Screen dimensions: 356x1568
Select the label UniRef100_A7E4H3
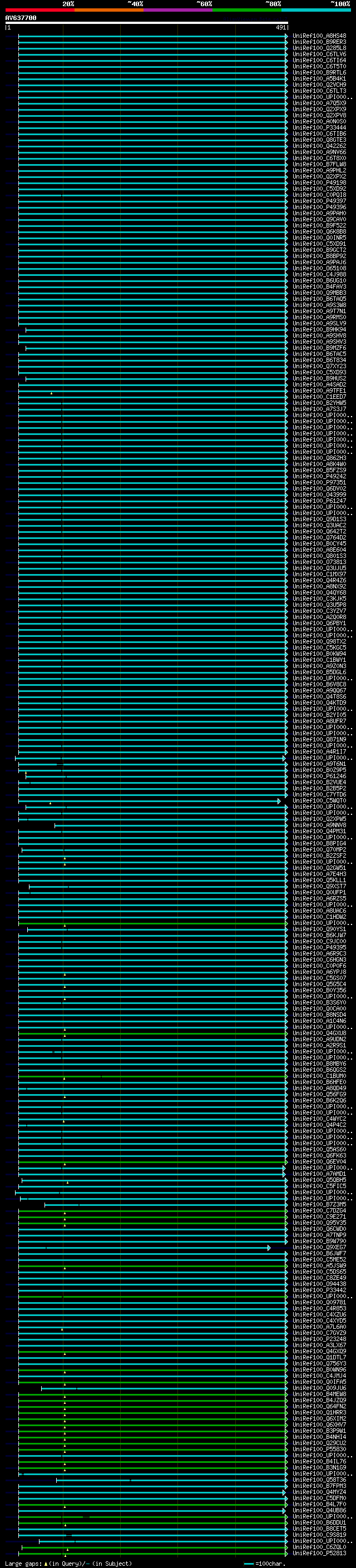coord(319,874)
